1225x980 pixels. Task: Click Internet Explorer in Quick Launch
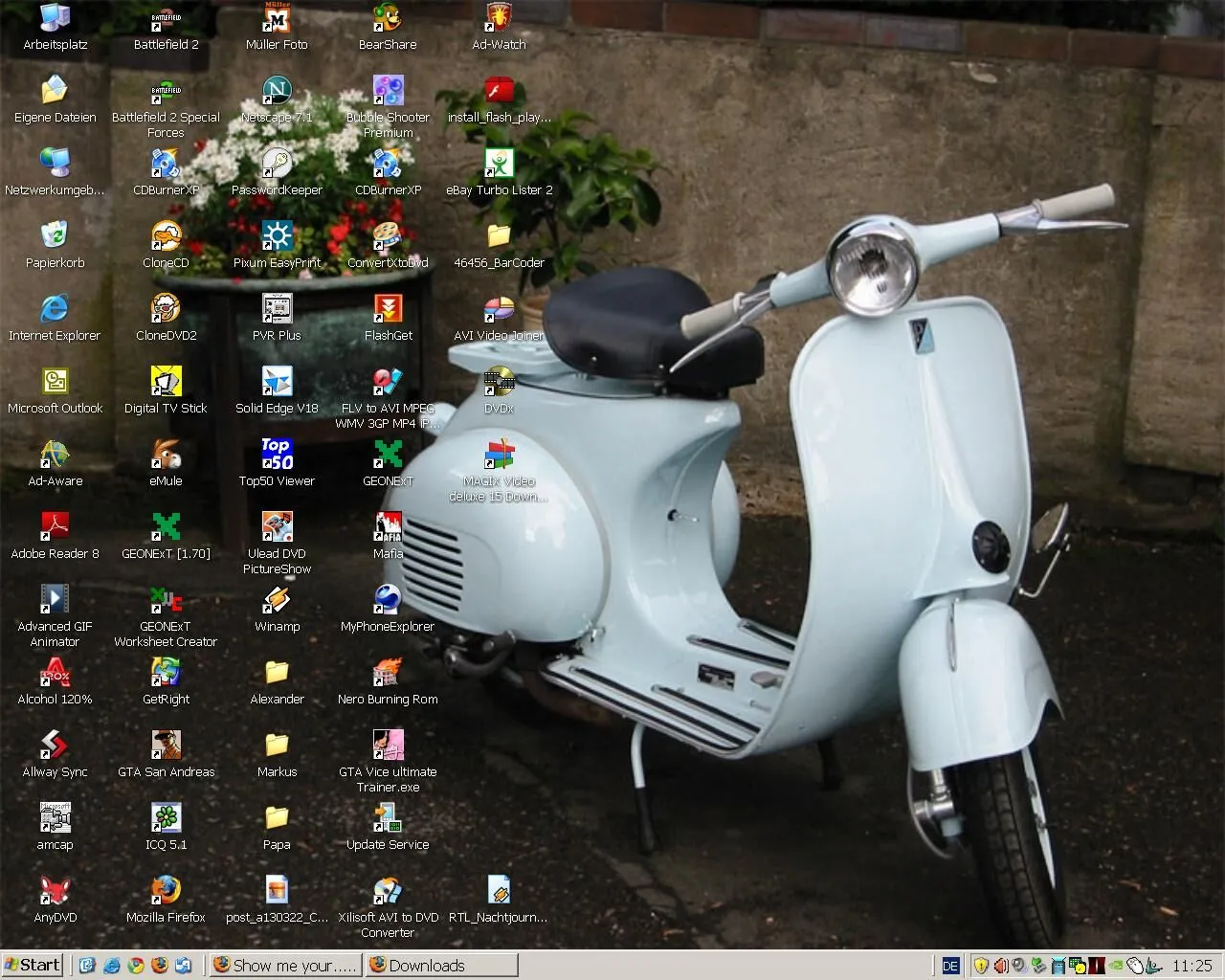point(112,966)
